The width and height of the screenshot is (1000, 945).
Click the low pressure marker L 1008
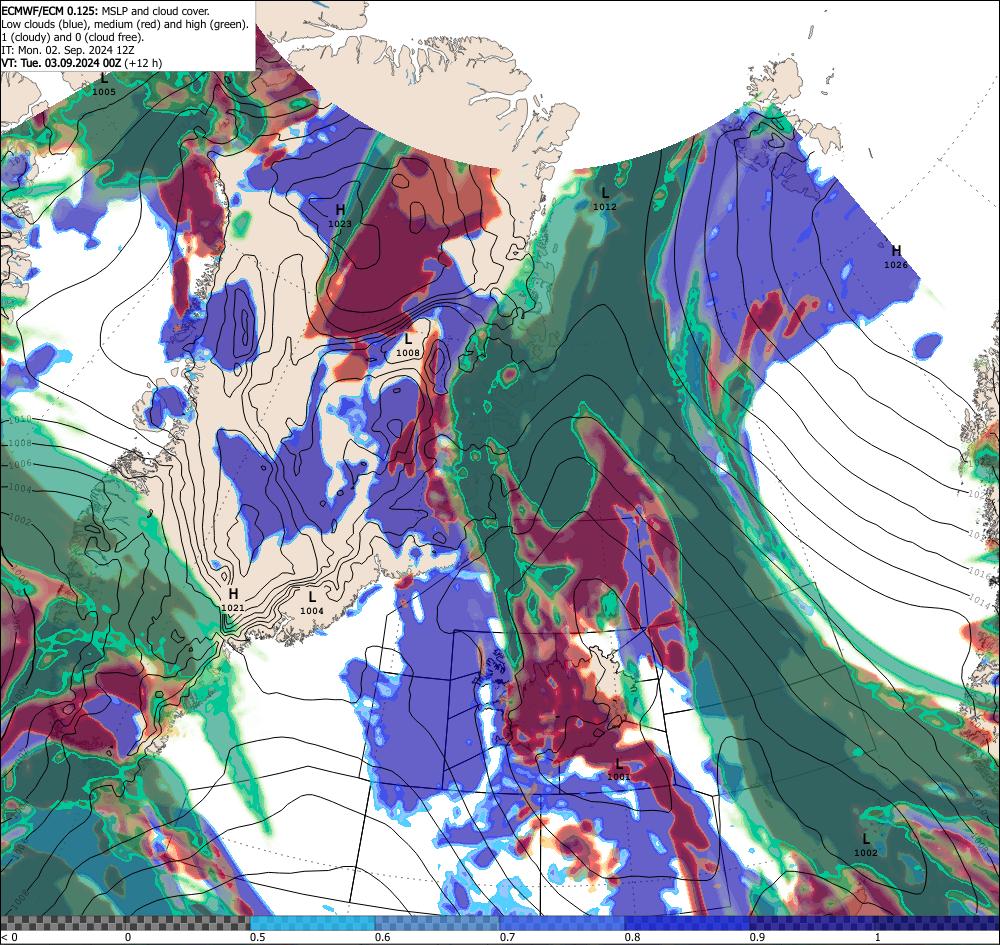click(x=408, y=344)
